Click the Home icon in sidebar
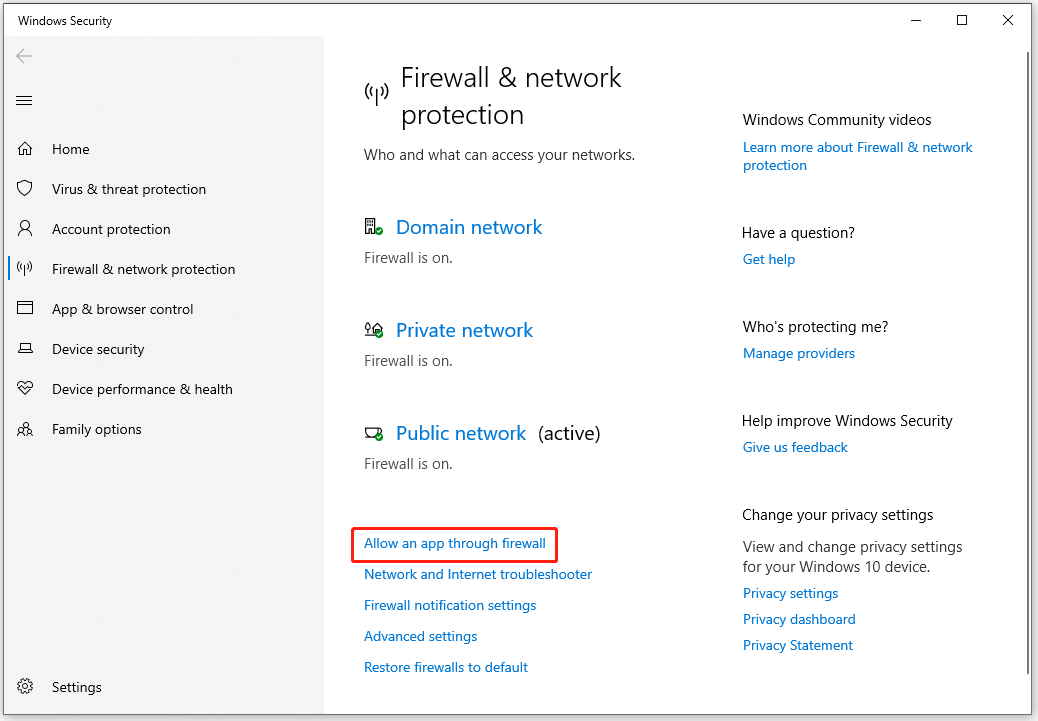 pyautogui.click(x=25, y=149)
